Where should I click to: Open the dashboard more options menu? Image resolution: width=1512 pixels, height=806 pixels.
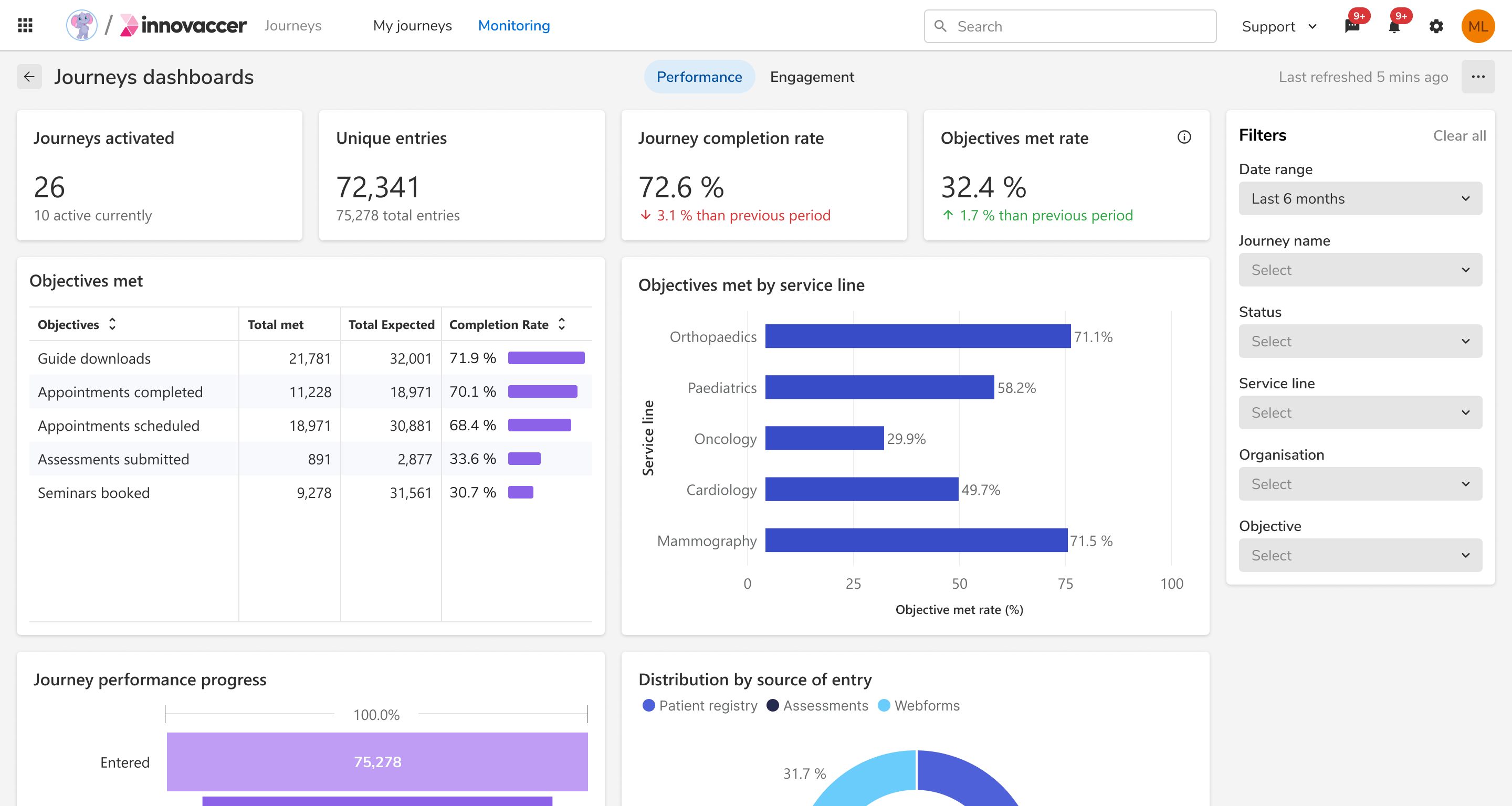pos(1478,77)
